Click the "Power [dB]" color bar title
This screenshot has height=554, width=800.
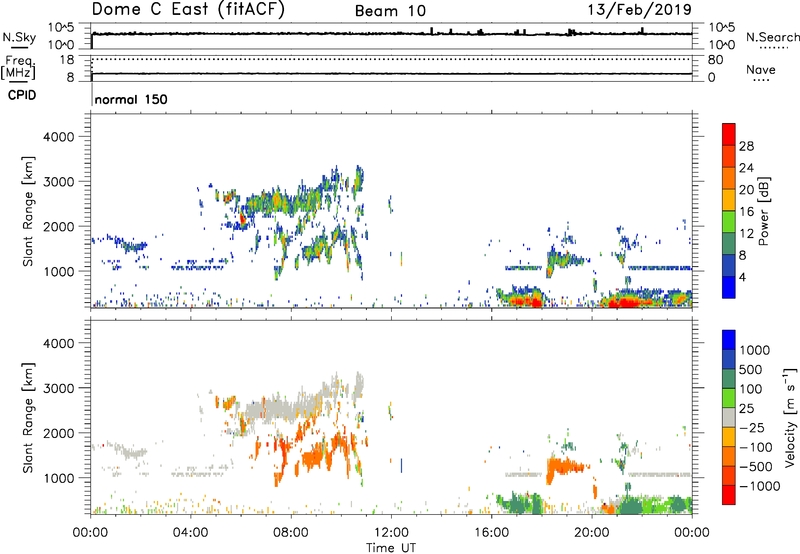tap(764, 211)
